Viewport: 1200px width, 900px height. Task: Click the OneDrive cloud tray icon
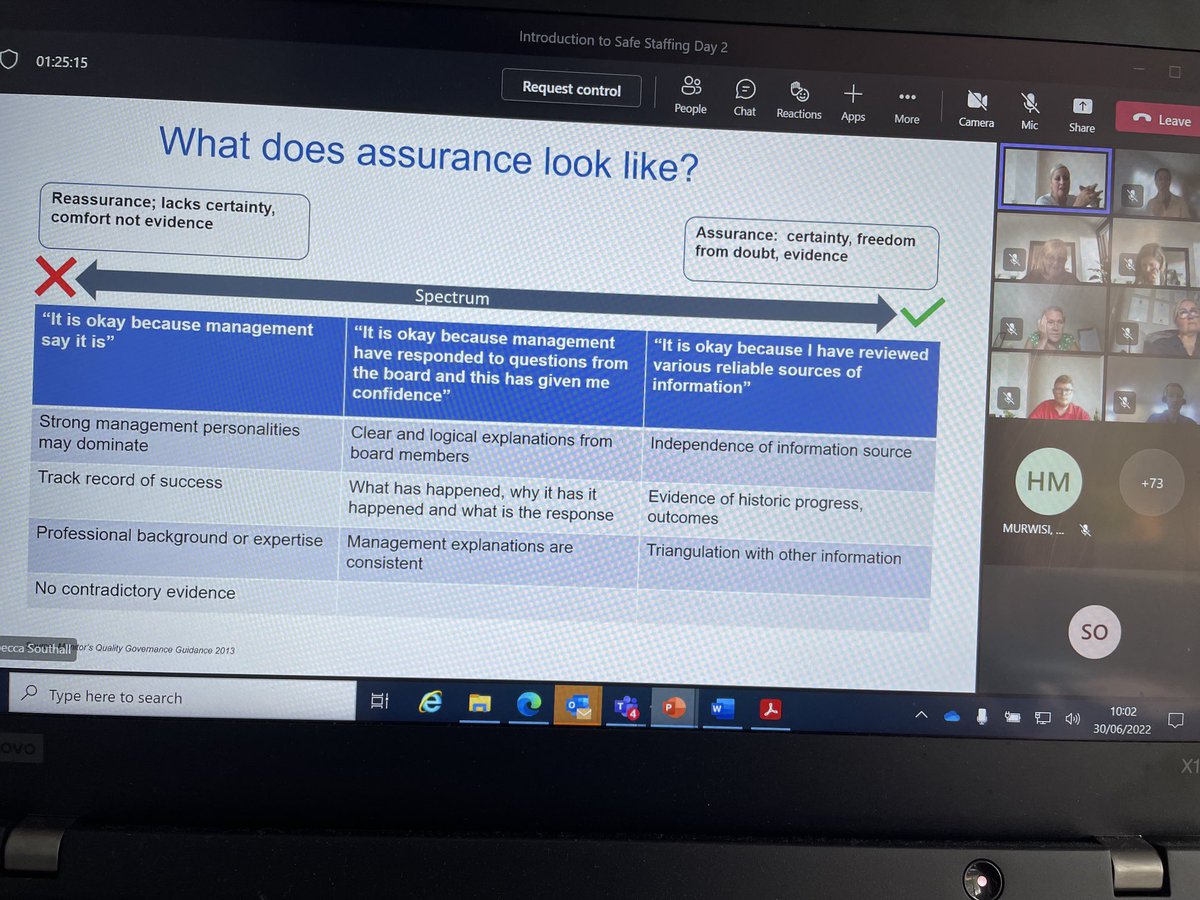[x=951, y=716]
